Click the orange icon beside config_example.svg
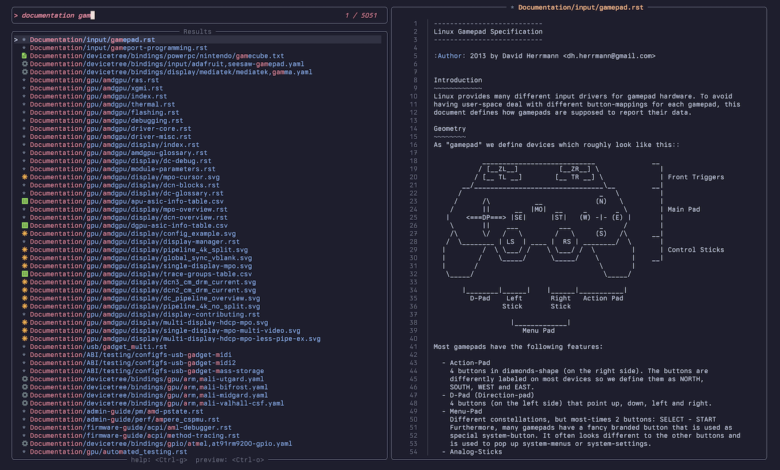 pos(24,233)
